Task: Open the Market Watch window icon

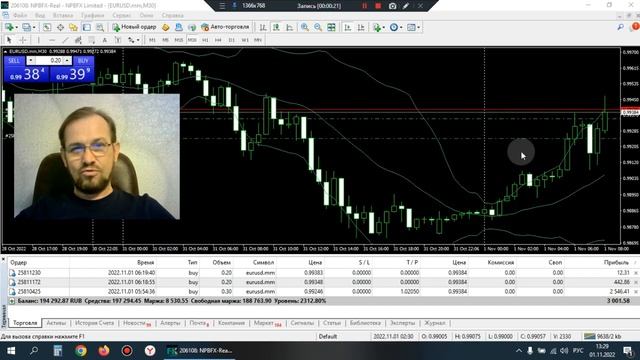Action: 47,27
